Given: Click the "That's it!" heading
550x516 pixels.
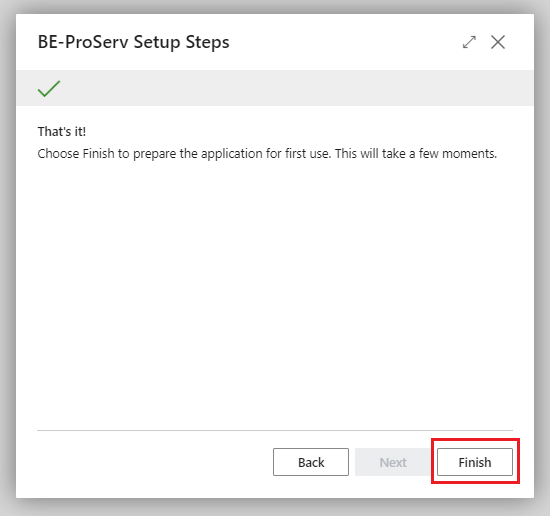Looking at the screenshot, I should tap(62, 132).
